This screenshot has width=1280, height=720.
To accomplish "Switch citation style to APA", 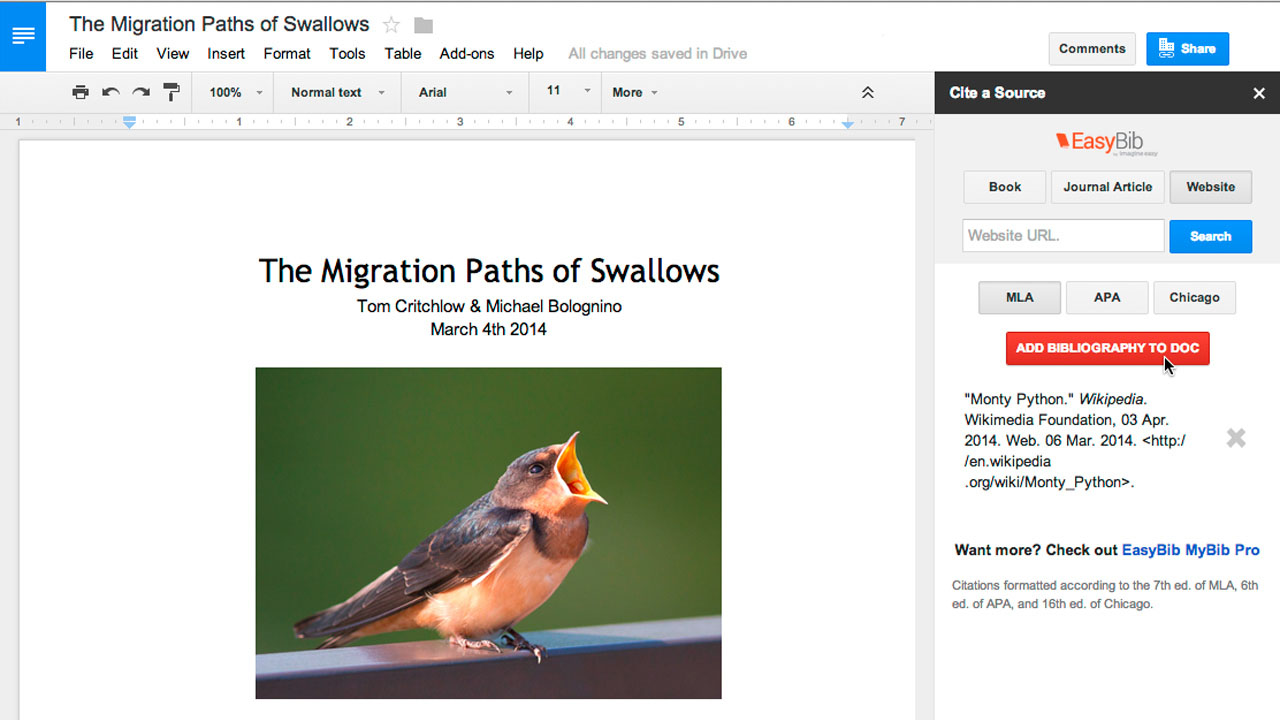I will [1106, 297].
